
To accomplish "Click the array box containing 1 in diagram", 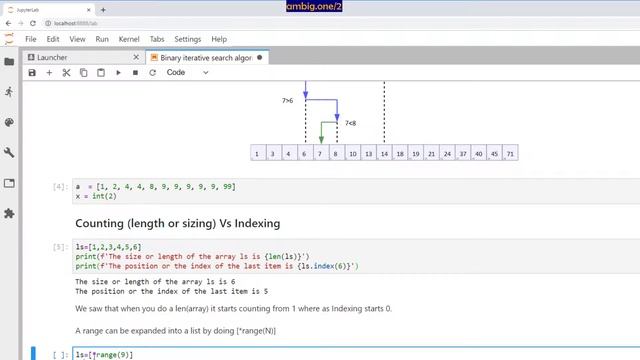I will click(x=257, y=153).
